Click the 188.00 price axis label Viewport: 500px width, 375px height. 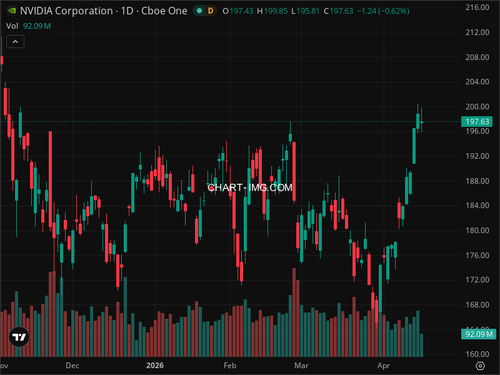pyautogui.click(x=477, y=181)
